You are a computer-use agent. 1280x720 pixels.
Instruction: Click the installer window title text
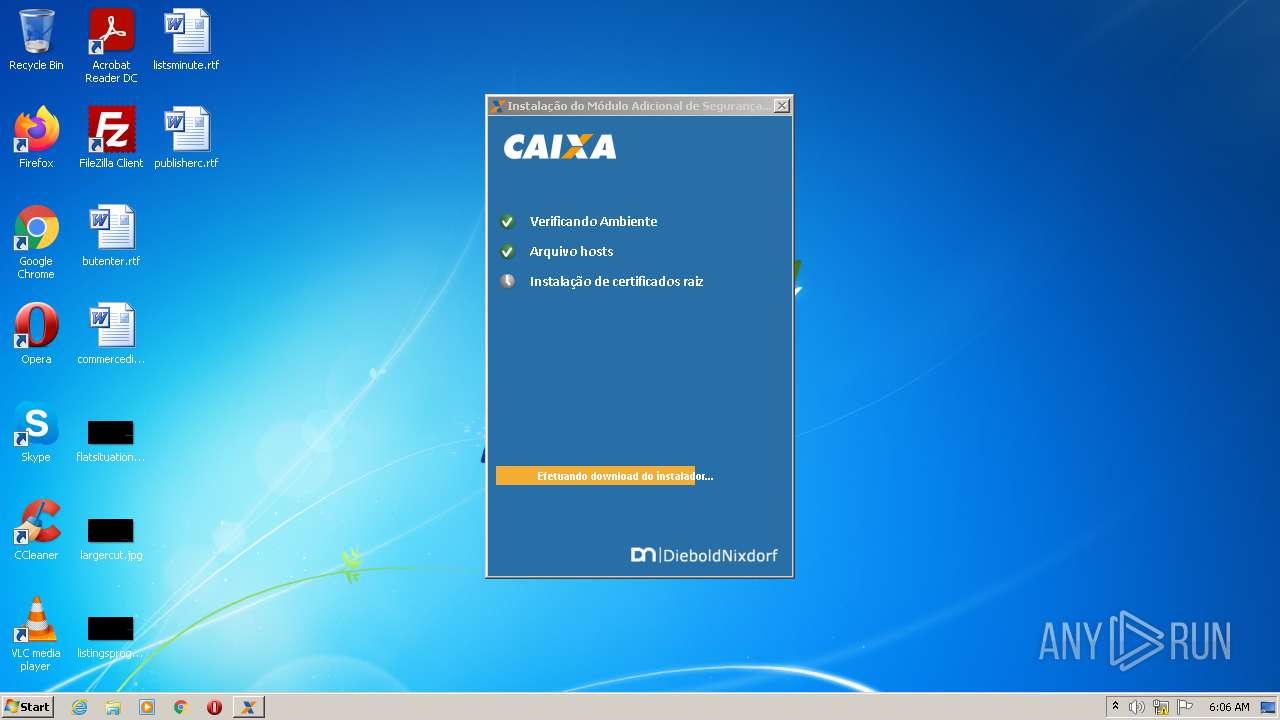click(639, 105)
